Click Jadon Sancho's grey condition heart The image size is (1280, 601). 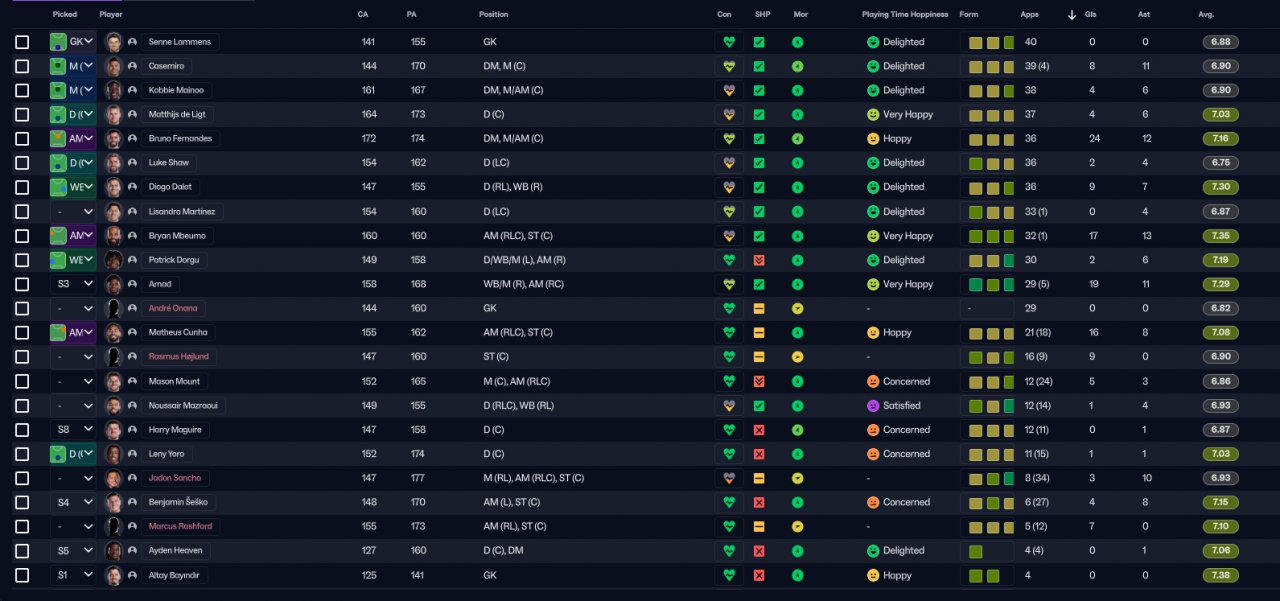click(729, 478)
